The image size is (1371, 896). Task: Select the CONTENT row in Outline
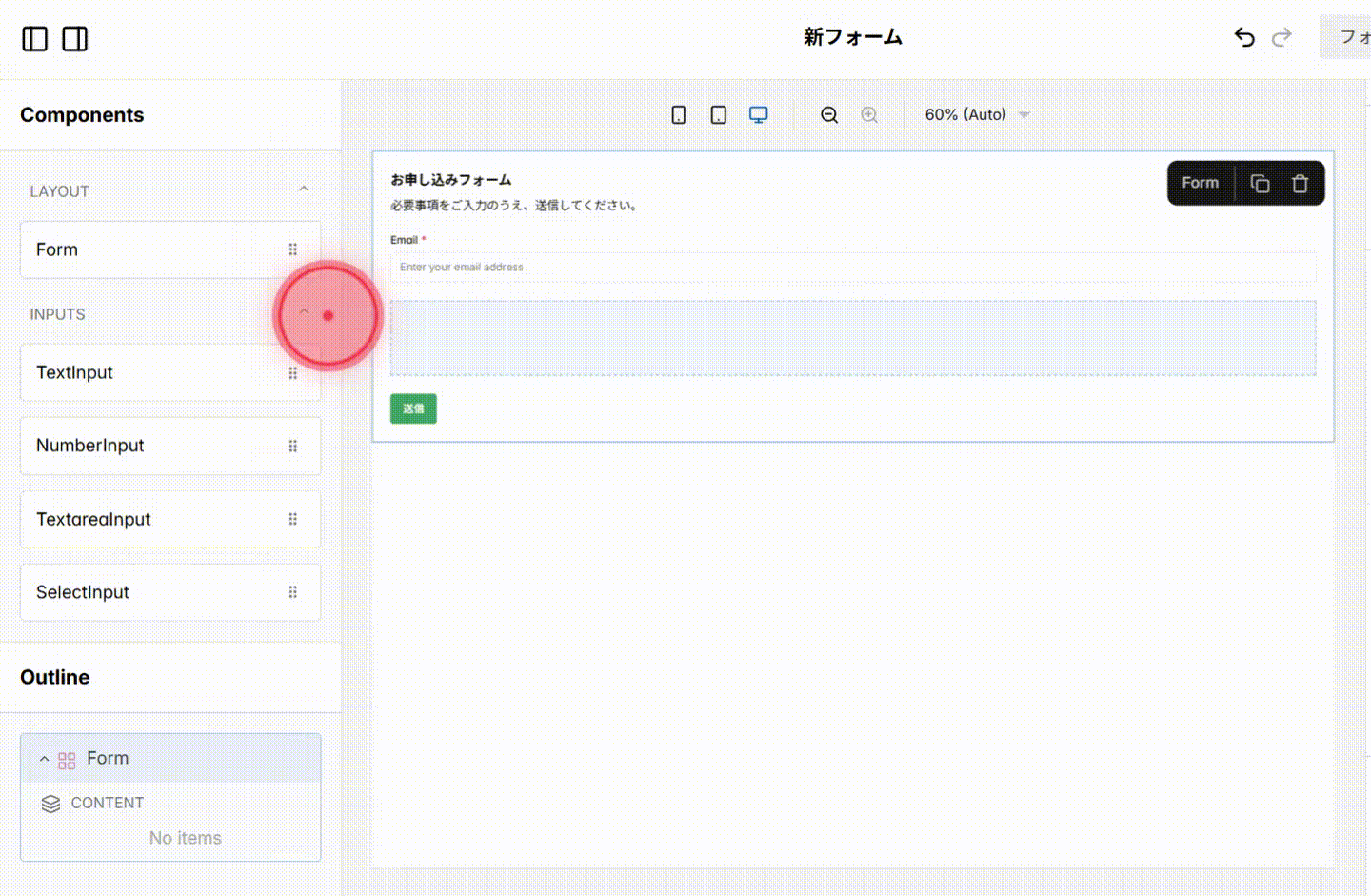tap(108, 803)
